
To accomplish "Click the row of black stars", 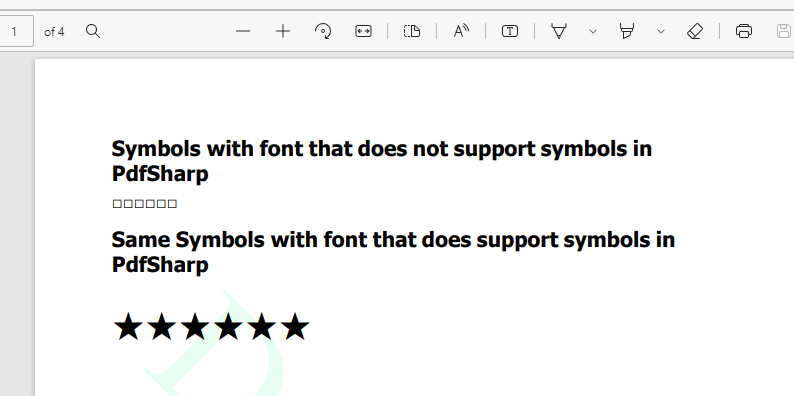I will tap(211, 327).
